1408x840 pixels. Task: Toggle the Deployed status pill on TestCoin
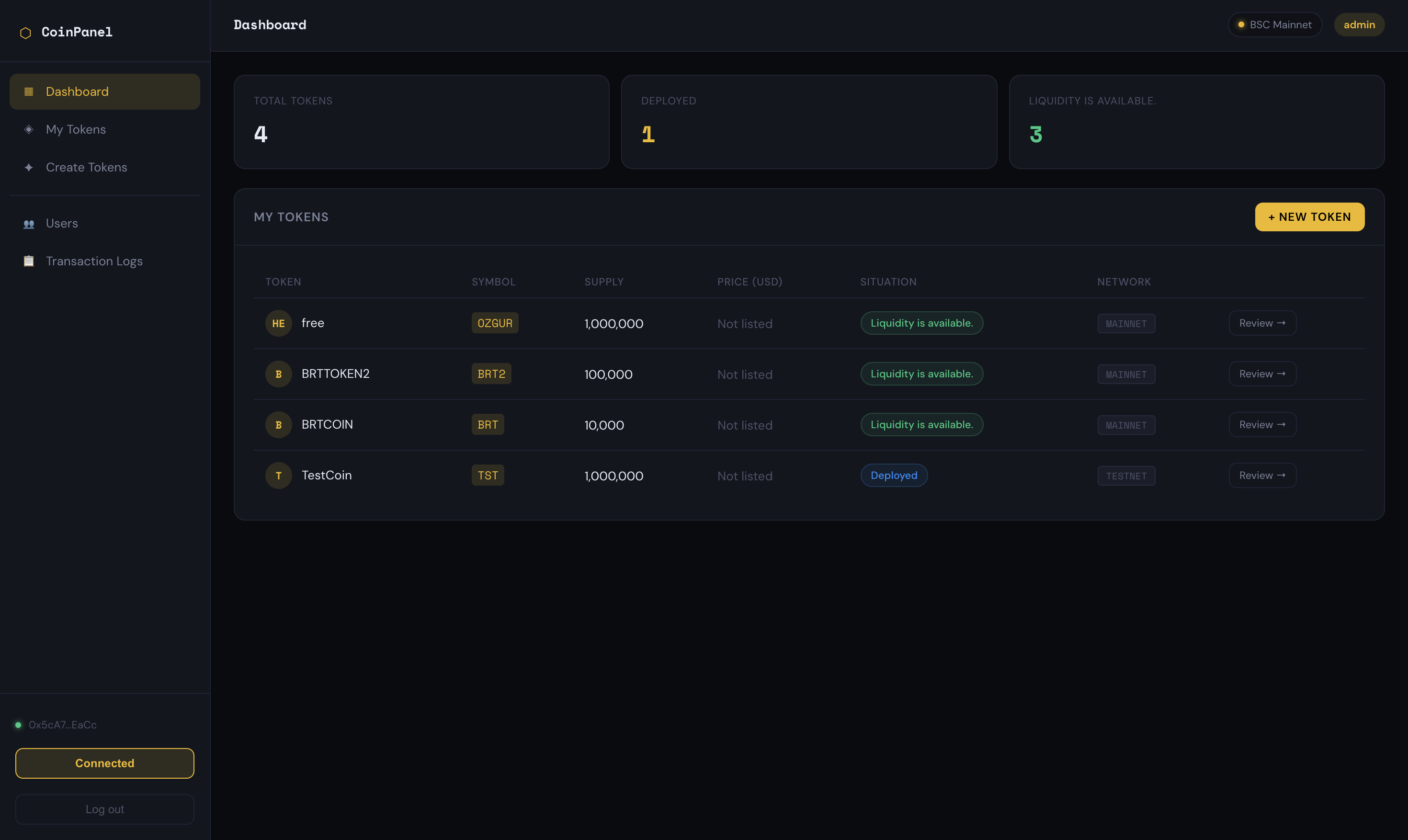point(894,475)
